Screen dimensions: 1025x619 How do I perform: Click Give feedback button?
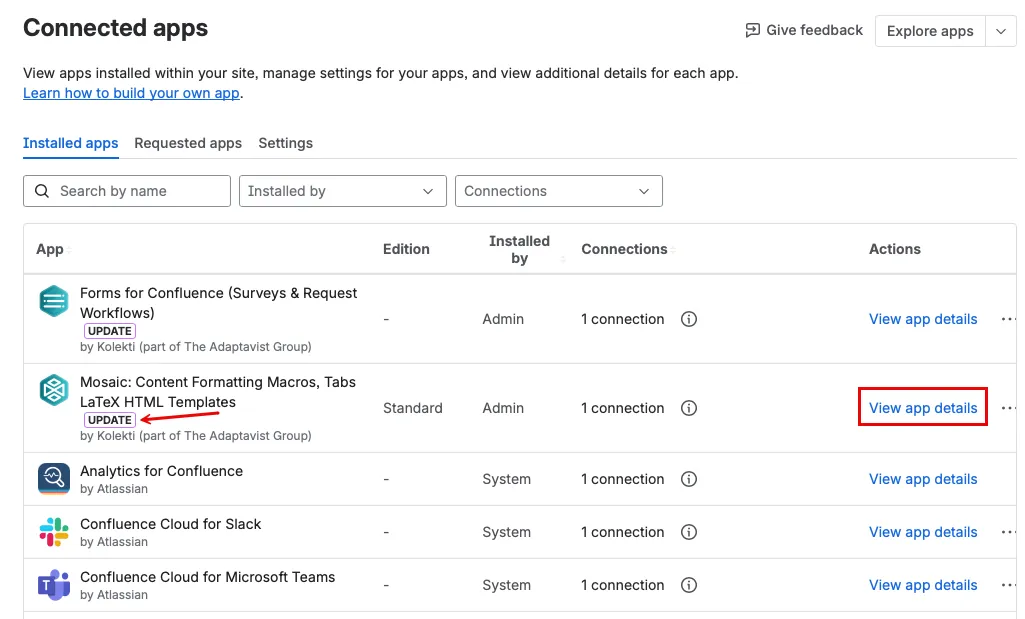[804, 30]
